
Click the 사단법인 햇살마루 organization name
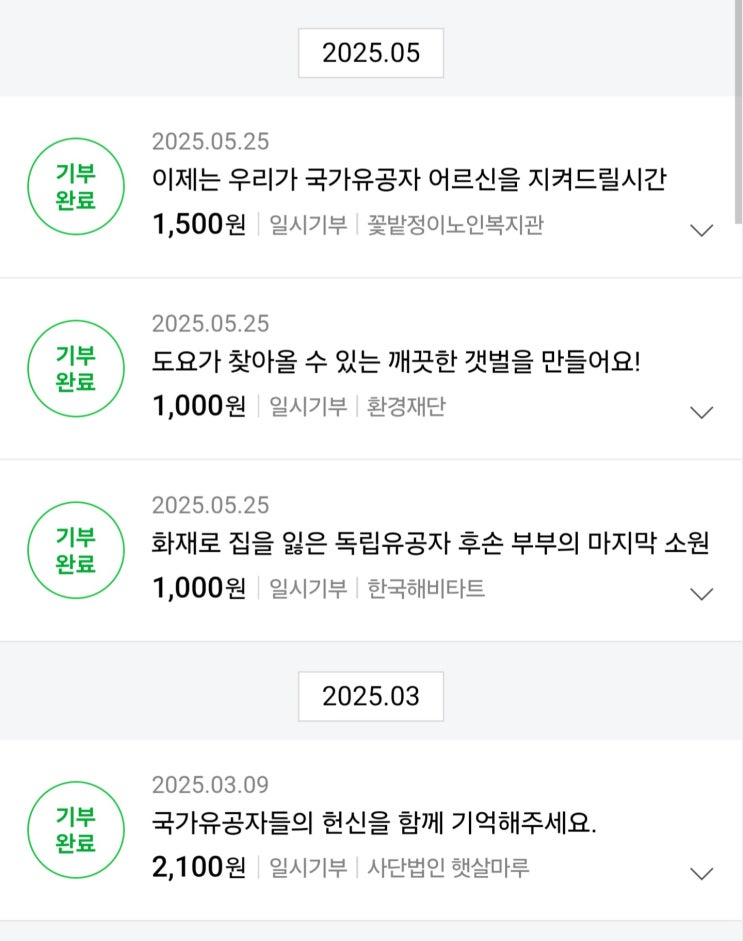(448, 868)
